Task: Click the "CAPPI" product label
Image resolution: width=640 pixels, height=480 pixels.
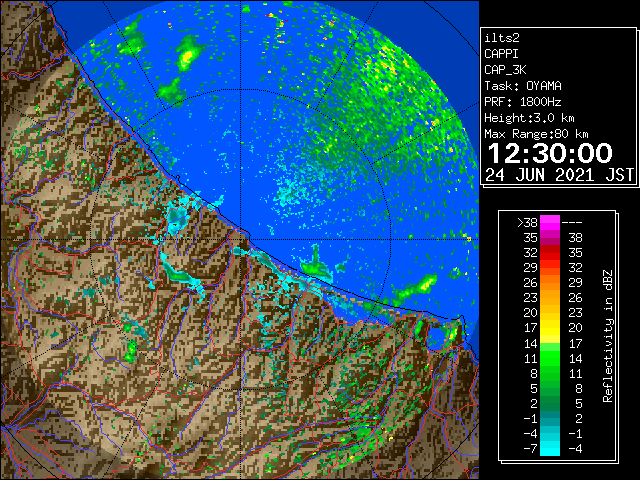Action: [501, 54]
